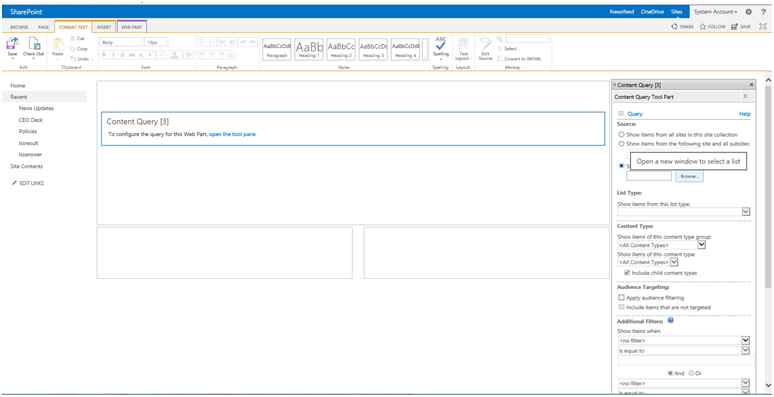This screenshot has height=397, width=774.
Task: Apply the Heading 2 style
Action: 341,49
